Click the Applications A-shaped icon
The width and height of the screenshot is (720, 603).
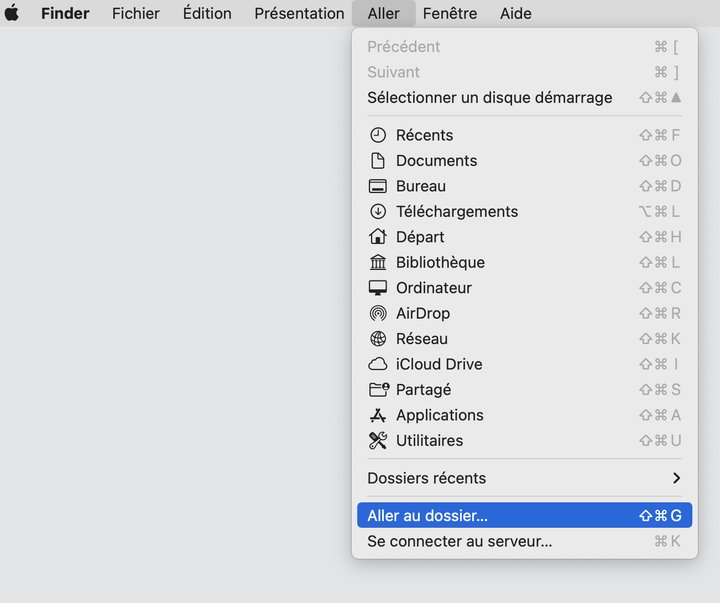(377, 415)
